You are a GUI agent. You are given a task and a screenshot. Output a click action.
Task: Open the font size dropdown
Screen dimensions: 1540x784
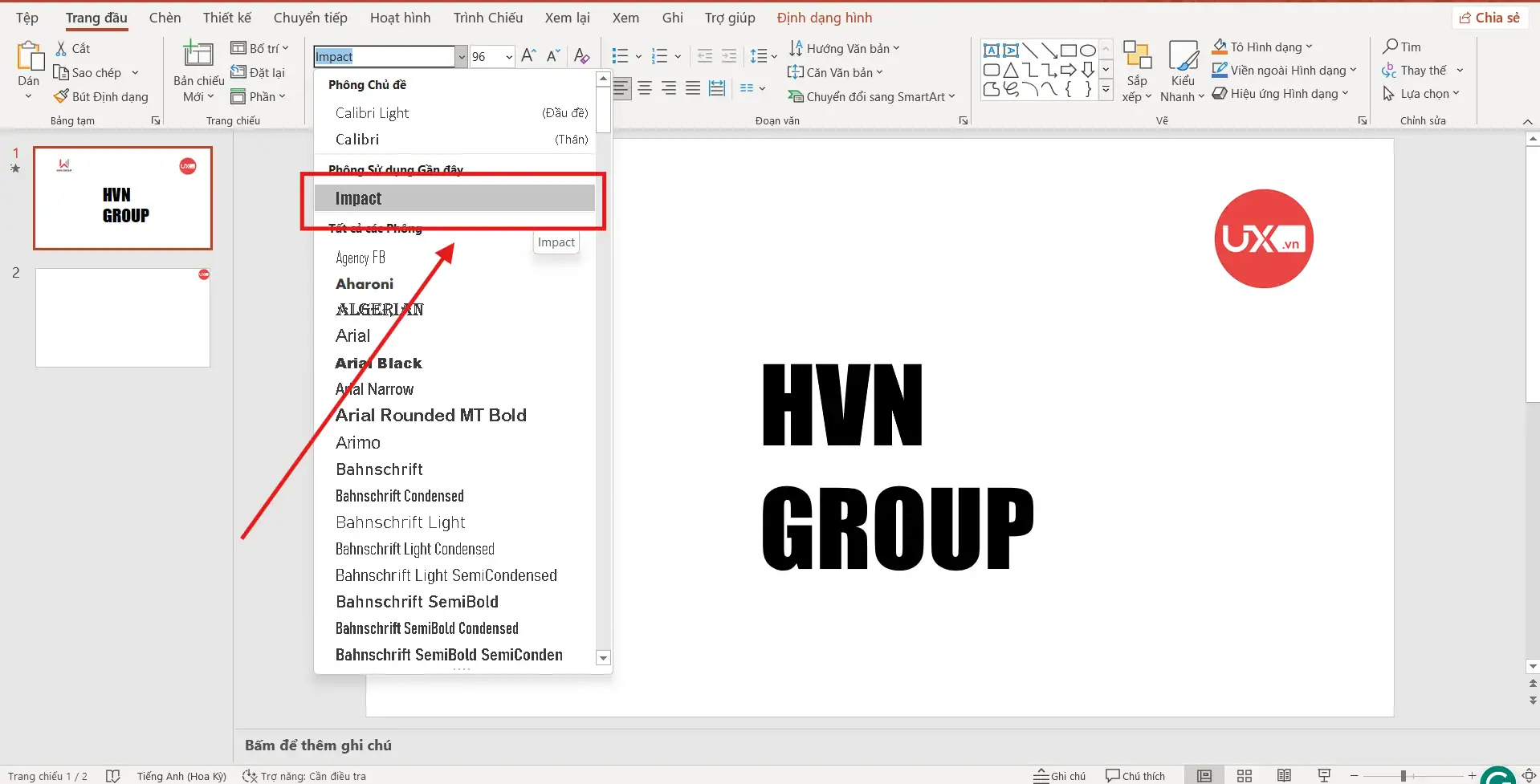point(507,56)
